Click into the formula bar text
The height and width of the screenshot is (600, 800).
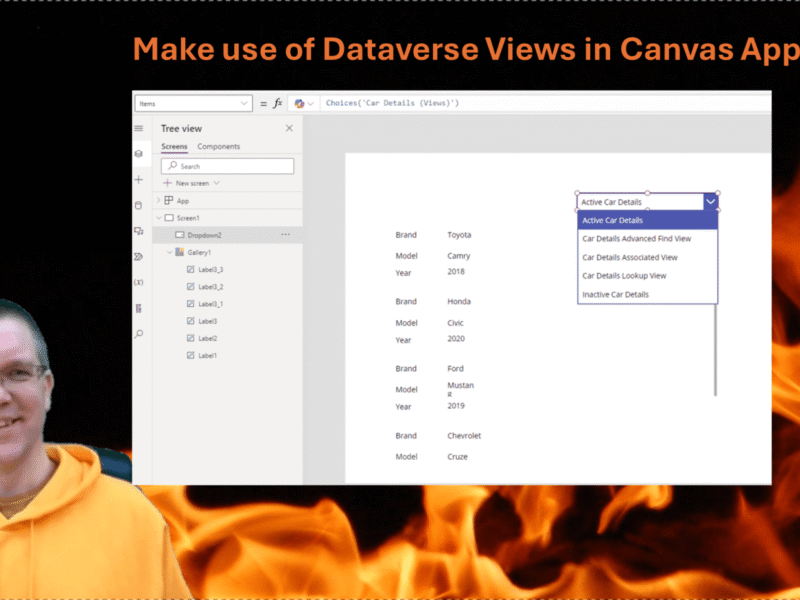(x=392, y=103)
